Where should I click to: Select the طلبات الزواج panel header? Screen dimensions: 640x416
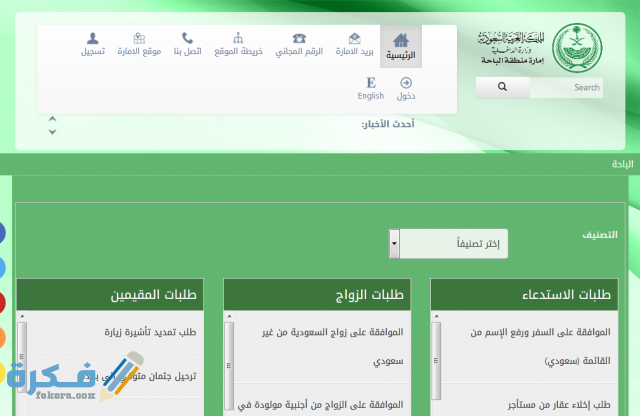coord(317,294)
